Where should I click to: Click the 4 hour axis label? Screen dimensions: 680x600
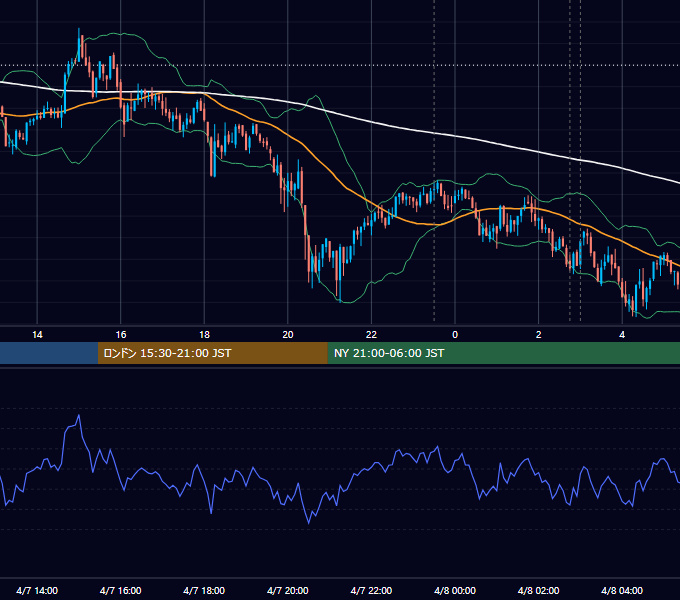pos(622,335)
